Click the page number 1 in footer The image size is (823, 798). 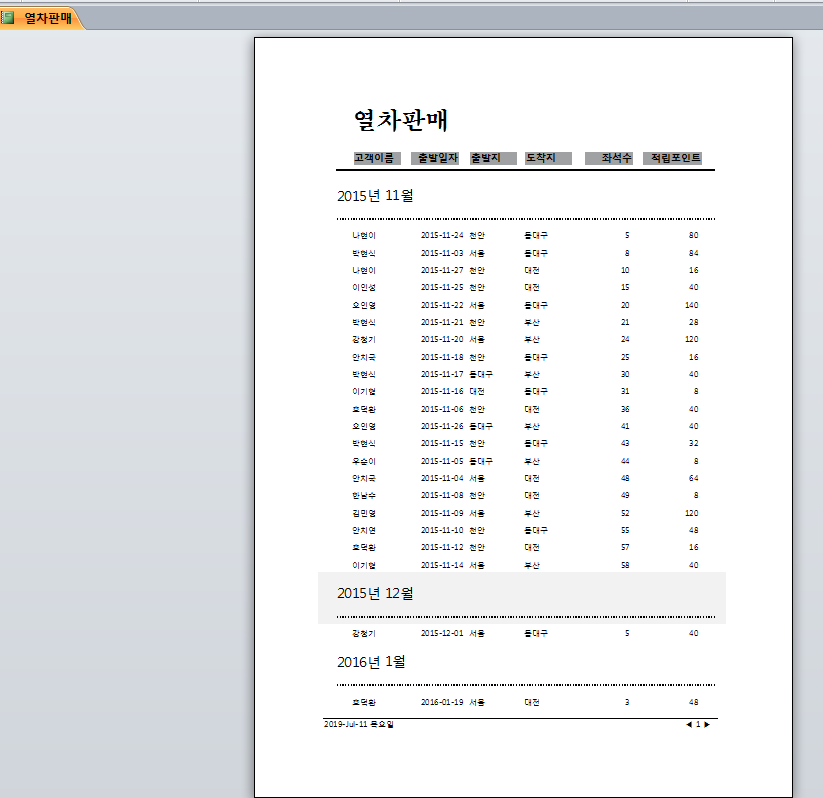698,724
